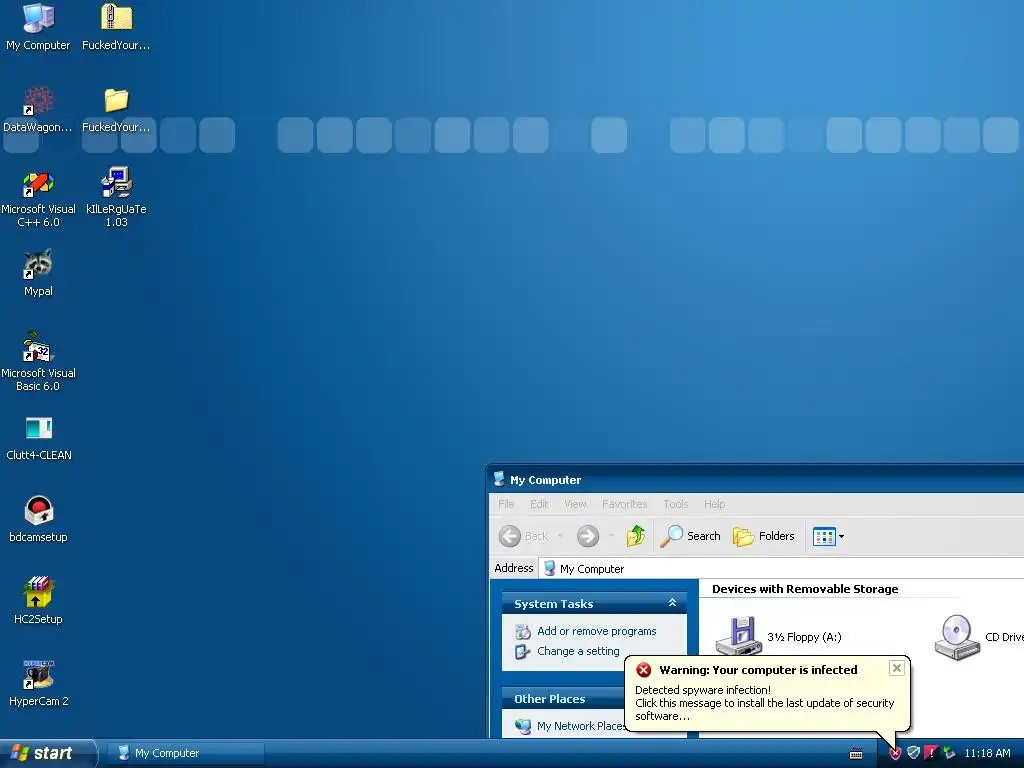
Task: Click the Start button
Action: click(47, 753)
